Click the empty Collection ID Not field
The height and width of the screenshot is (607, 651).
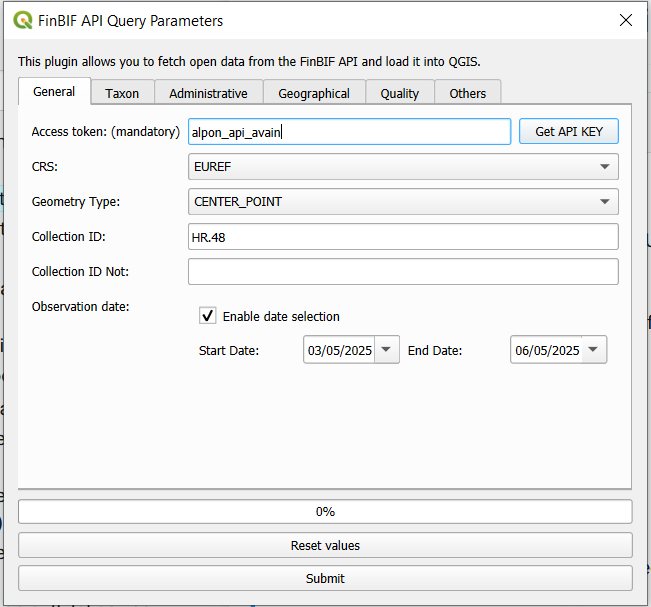403,272
